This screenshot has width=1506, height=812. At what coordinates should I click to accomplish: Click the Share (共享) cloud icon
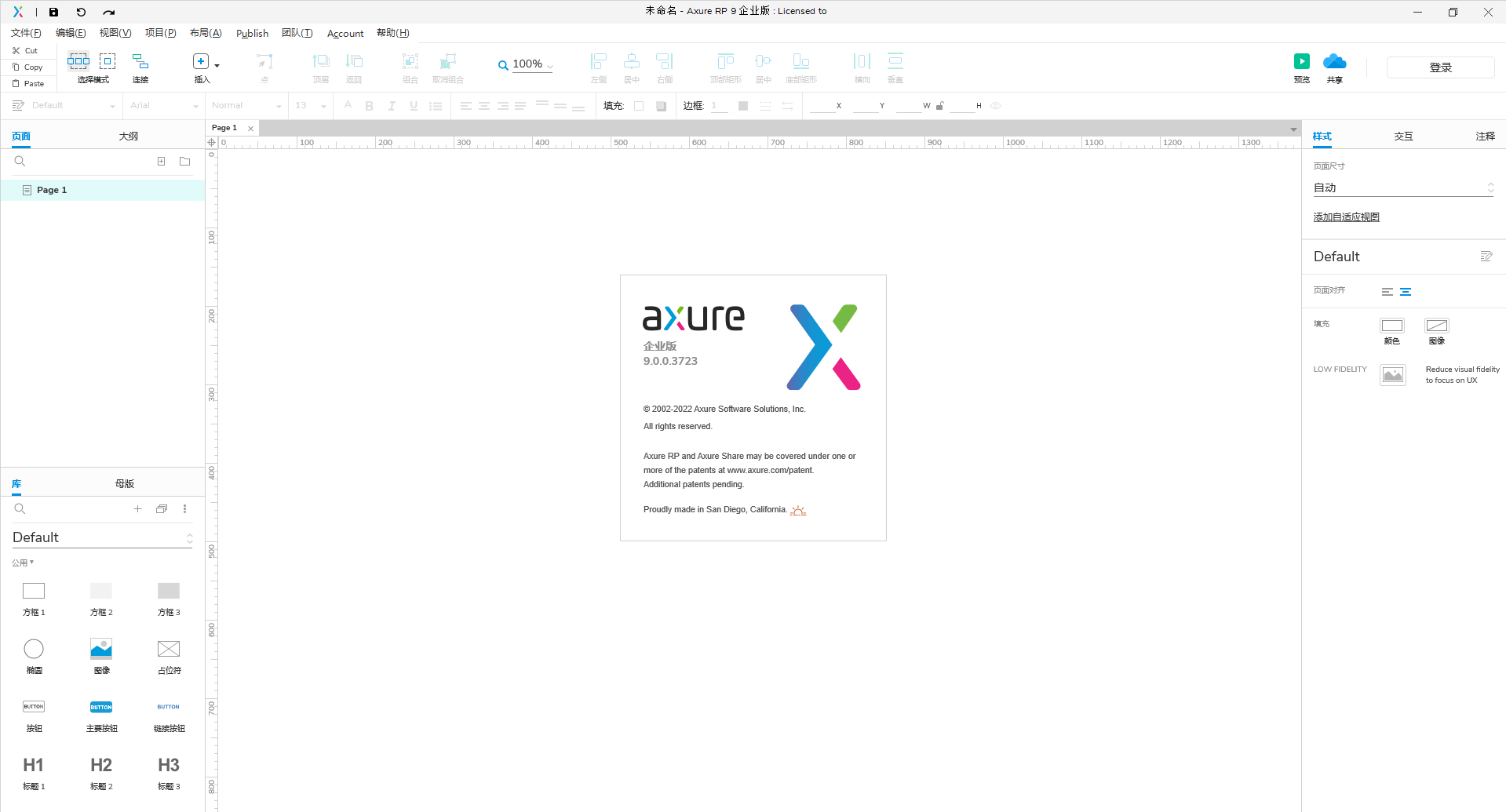(1335, 61)
